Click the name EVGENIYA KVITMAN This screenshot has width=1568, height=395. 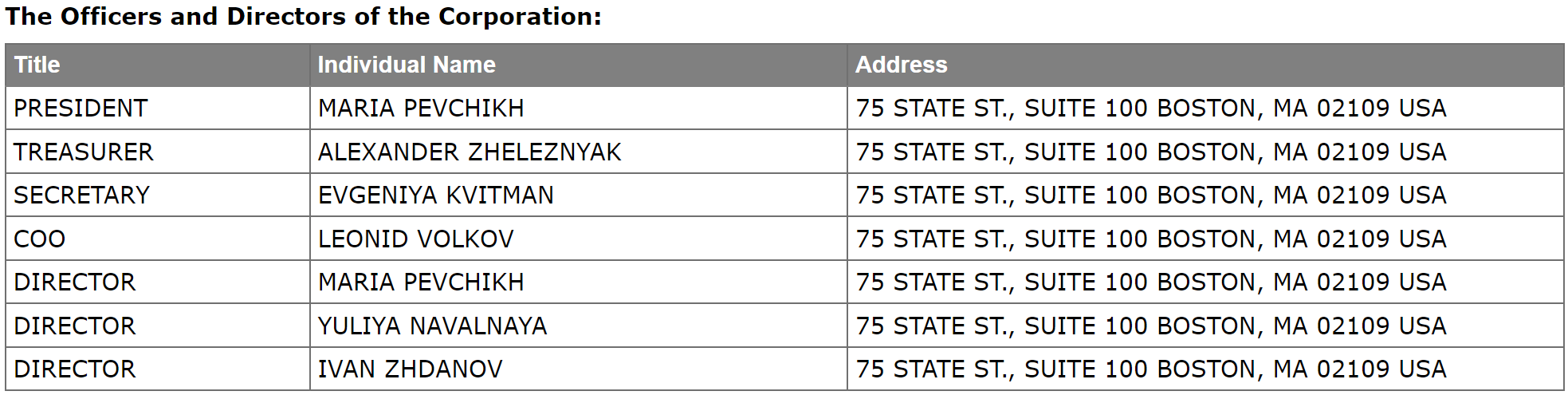(435, 195)
